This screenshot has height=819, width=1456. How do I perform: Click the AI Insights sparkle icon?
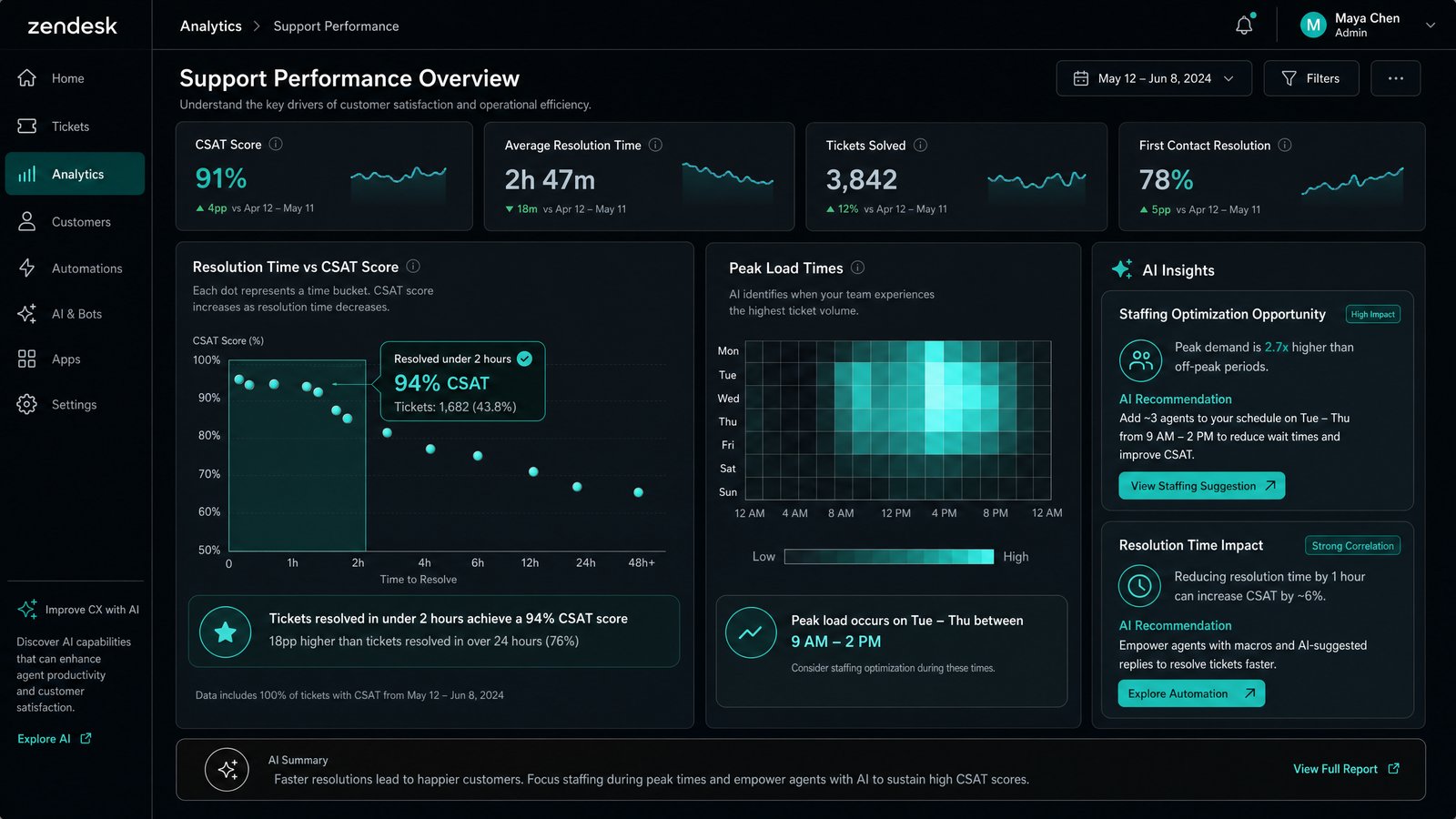pyautogui.click(x=1122, y=269)
